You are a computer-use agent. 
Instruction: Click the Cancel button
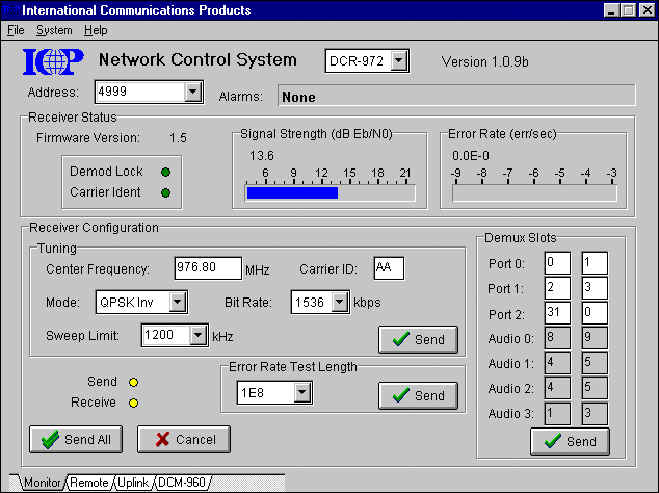184,439
